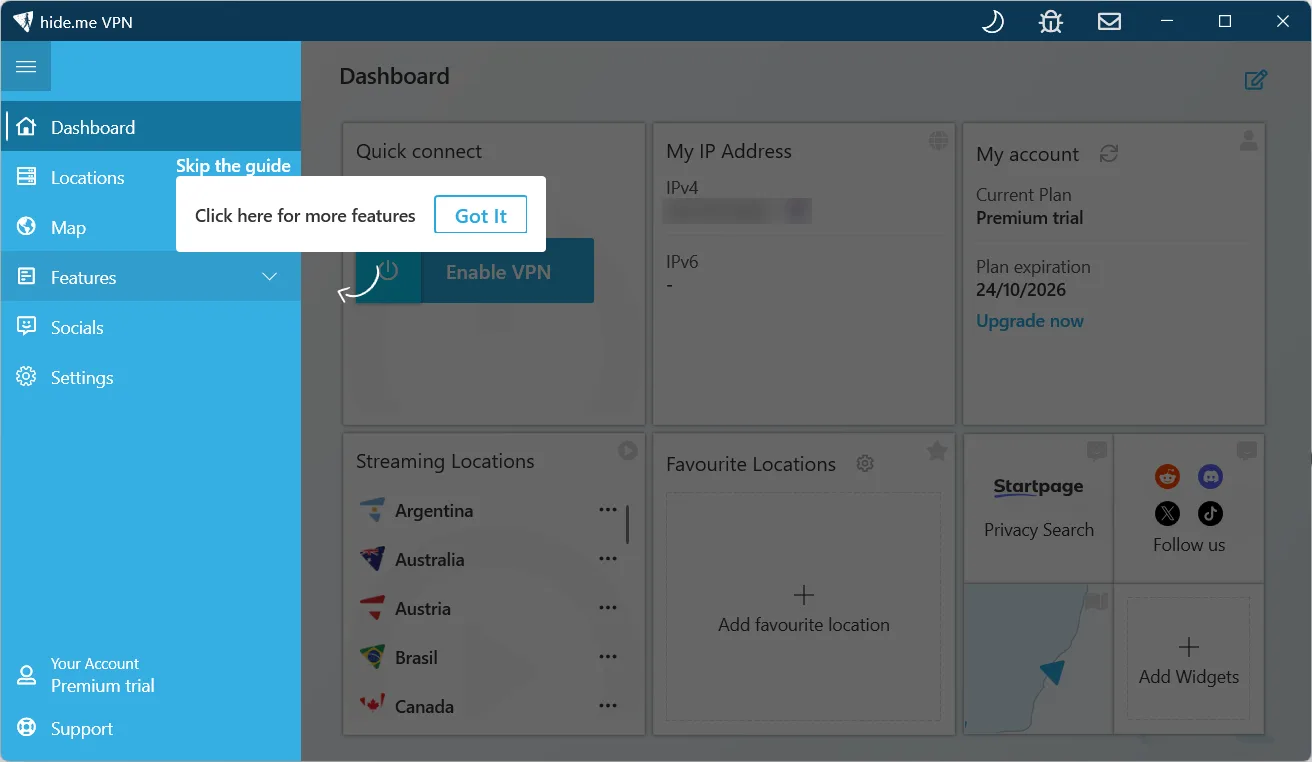
Task: Toggle the VPN power button
Action: (389, 271)
